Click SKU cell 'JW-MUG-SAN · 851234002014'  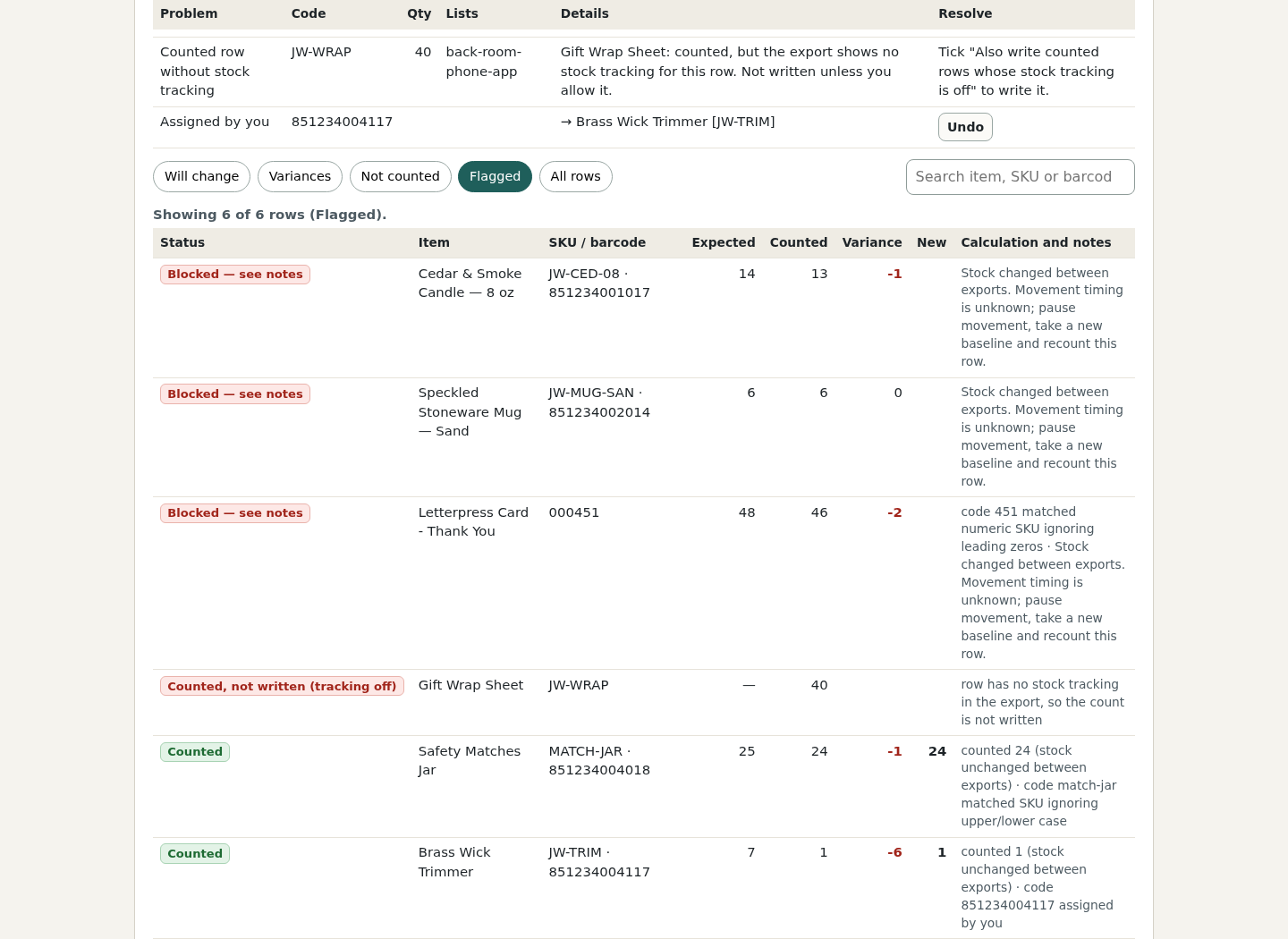point(599,403)
